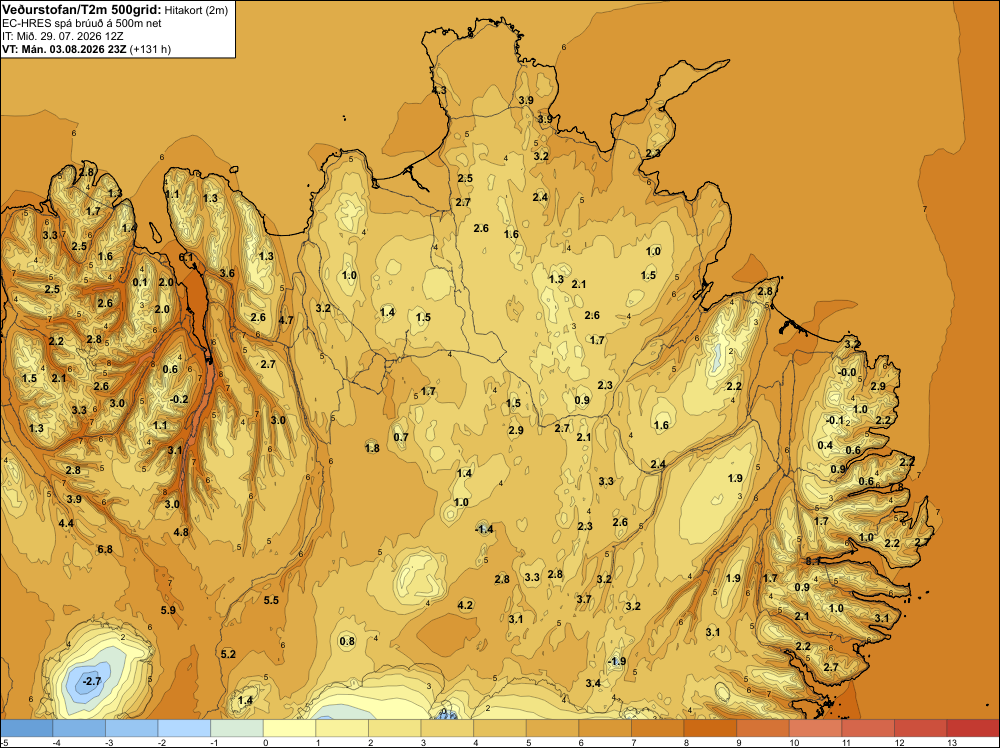Pick the pale yellow legend swatch between 0 and 1

click(x=290, y=728)
